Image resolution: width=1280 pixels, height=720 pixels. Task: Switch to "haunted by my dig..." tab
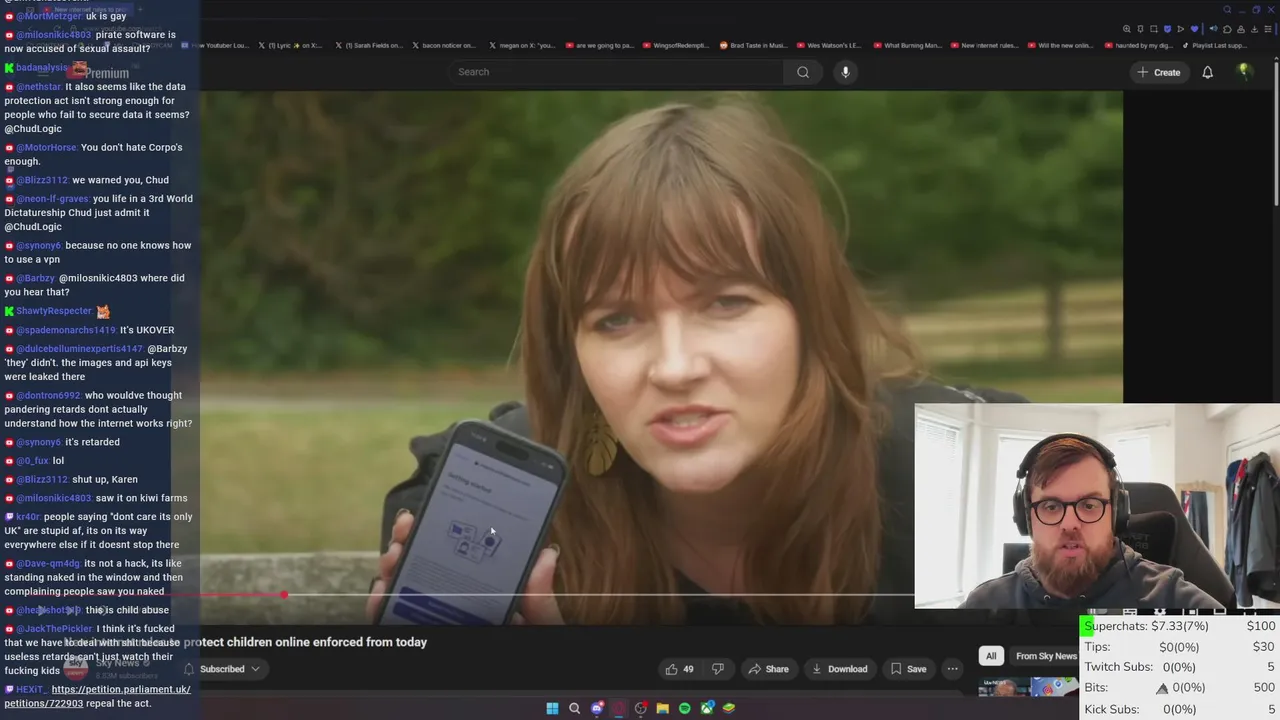point(1138,45)
